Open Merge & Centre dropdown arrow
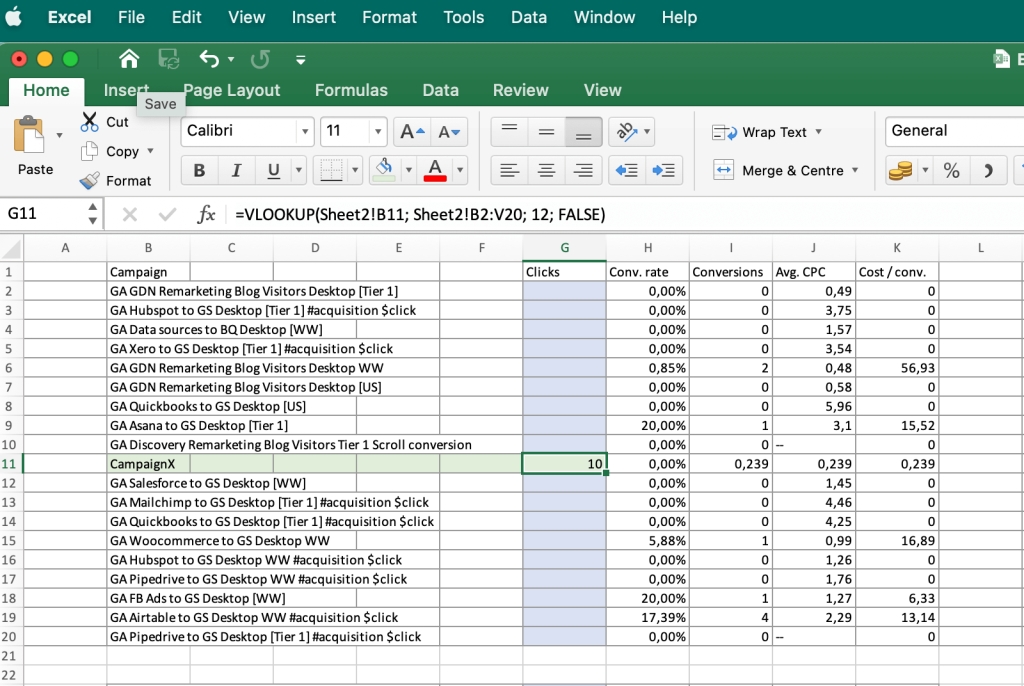The image size is (1024, 686). (x=855, y=171)
